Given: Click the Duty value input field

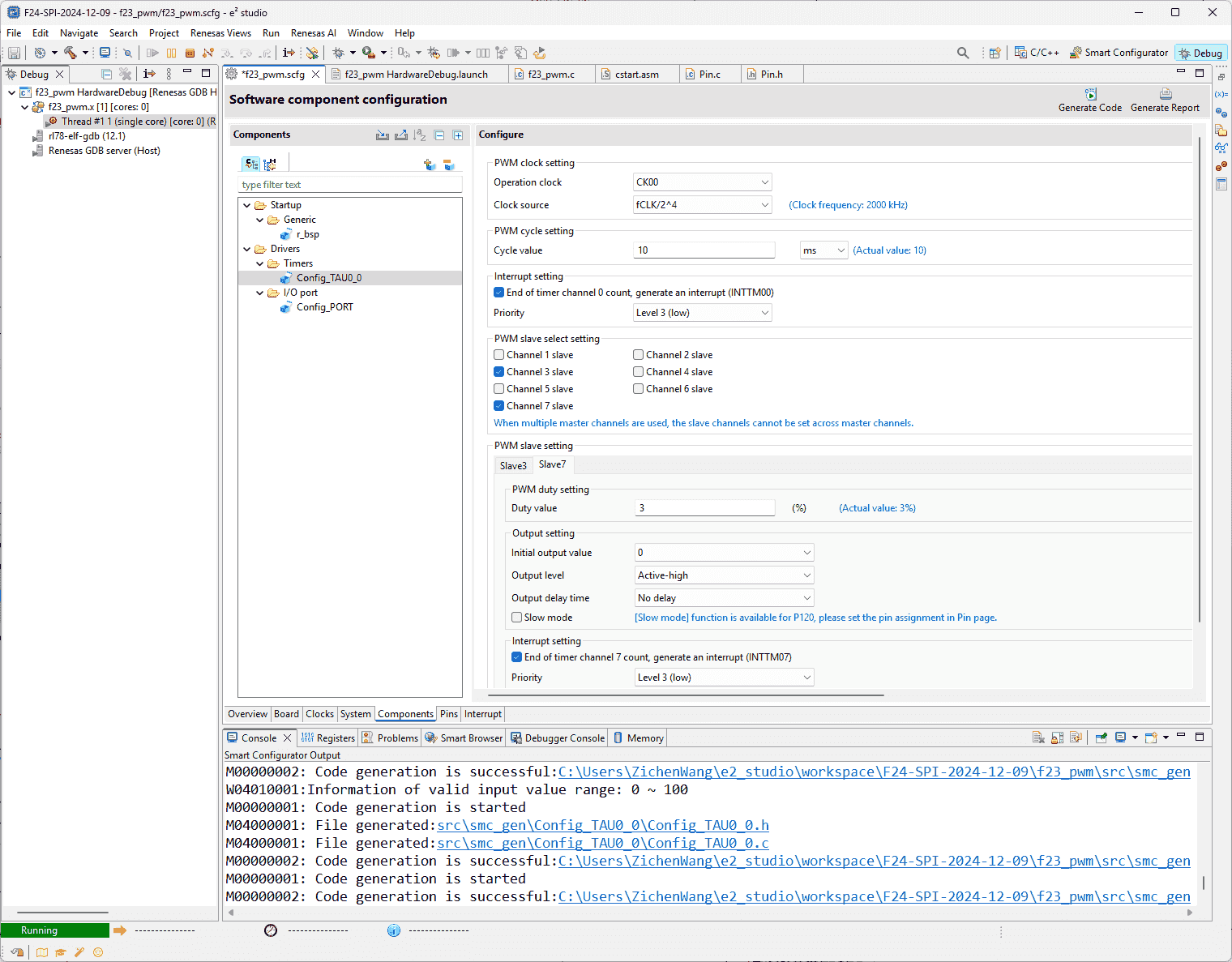Looking at the screenshot, I should tap(704, 508).
